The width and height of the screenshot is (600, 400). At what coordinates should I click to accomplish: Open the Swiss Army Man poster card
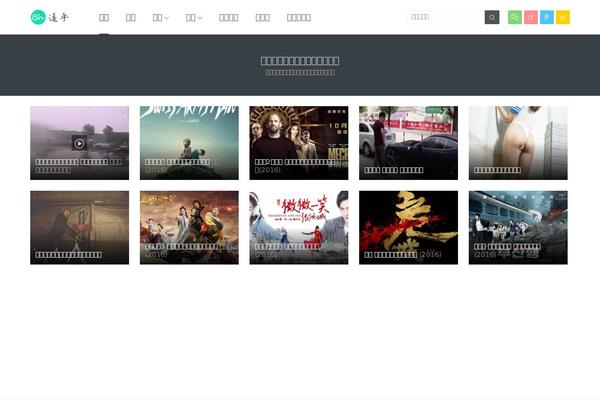[189, 143]
